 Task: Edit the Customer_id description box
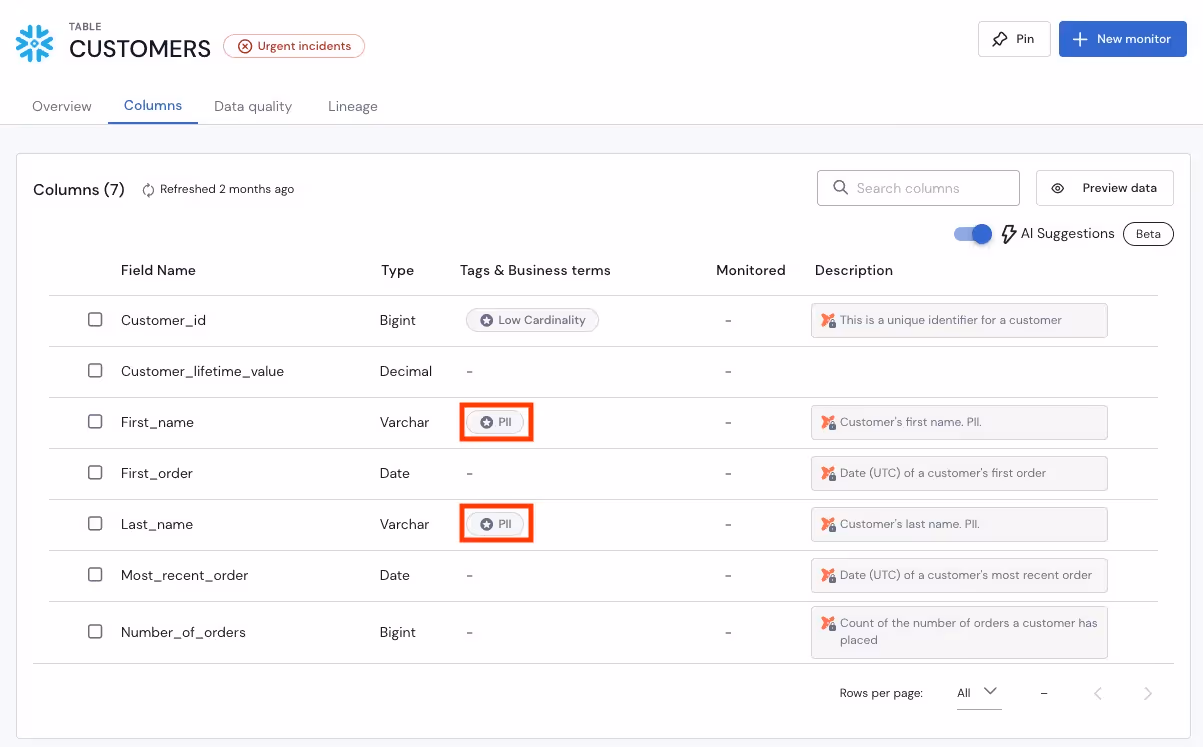(959, 321)
